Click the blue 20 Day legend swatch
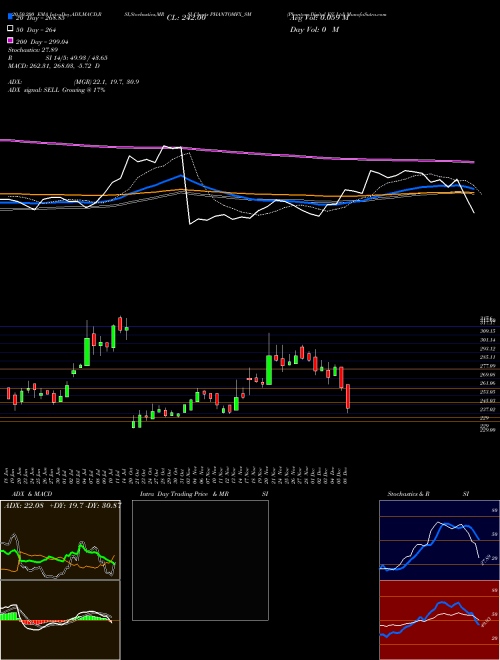Viewport: 500px width, 660px height. pyautogui.click(x=10, y=16)
